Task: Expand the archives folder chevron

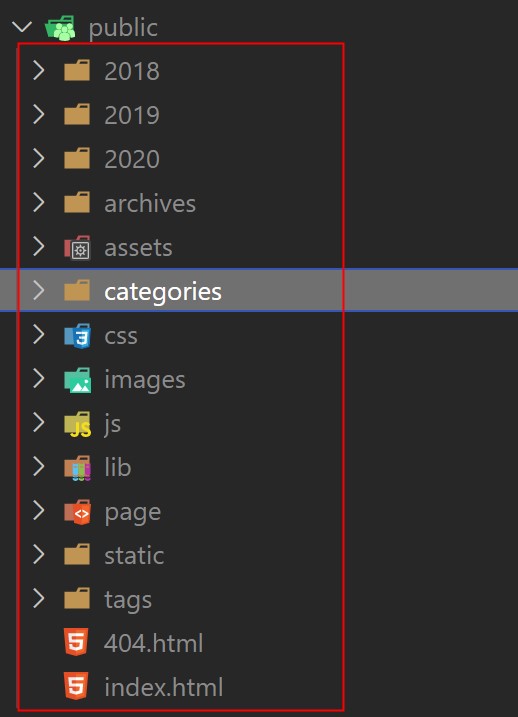Action: 39,203
